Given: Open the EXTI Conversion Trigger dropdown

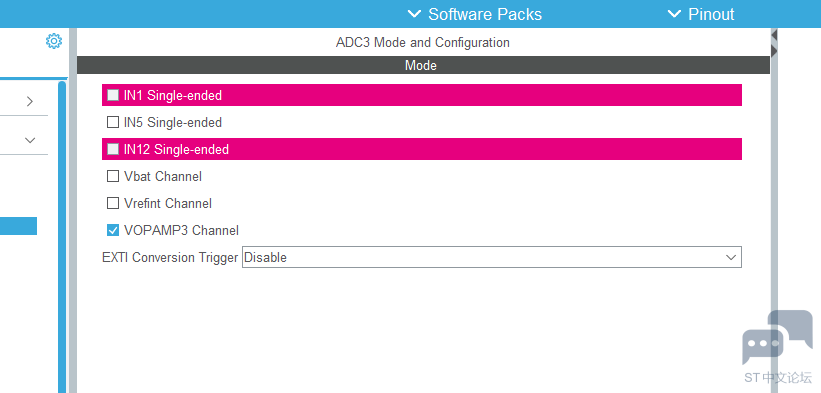Looking at the screenshot, I should click(492, 257).
